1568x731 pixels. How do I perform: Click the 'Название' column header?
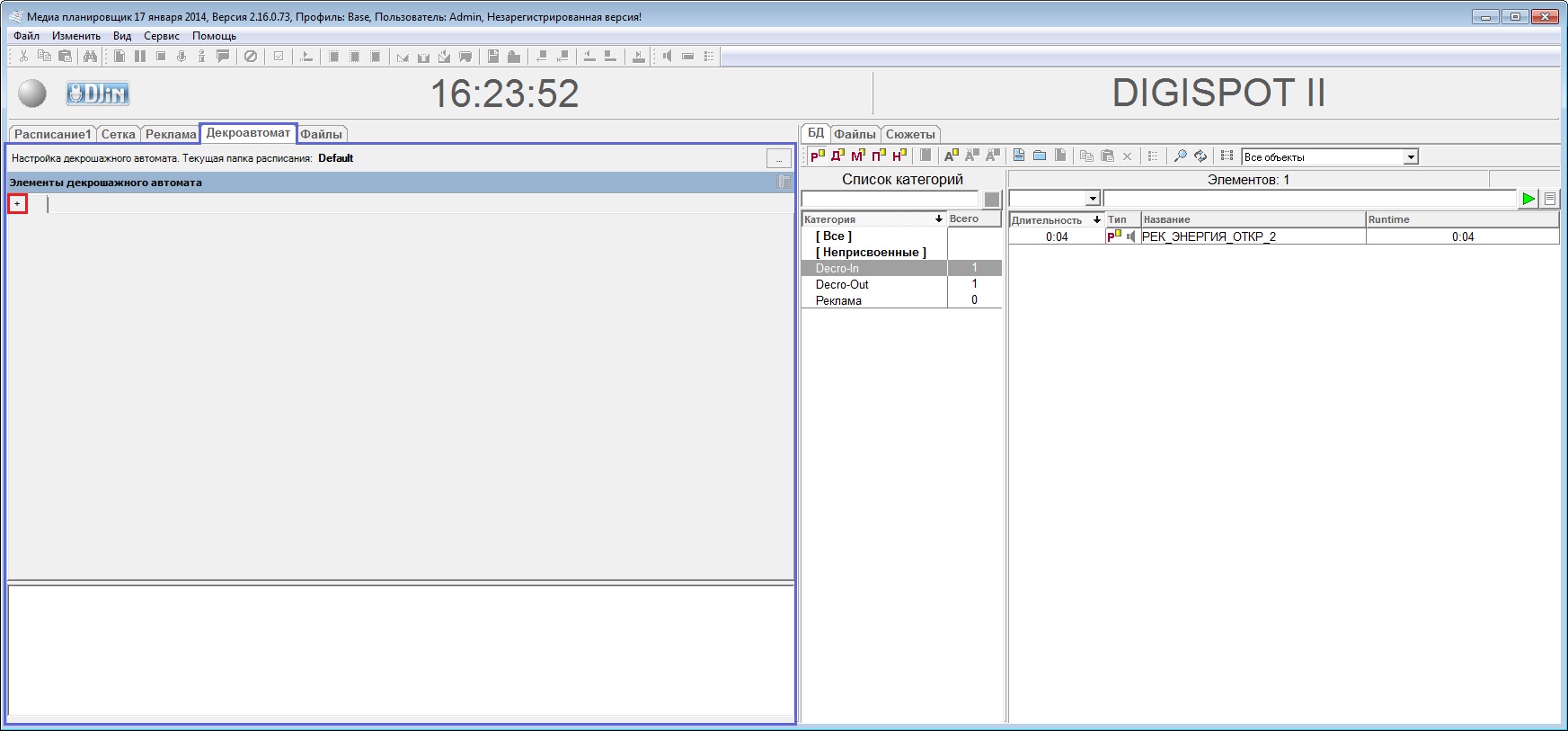[x=1253, y=219]
